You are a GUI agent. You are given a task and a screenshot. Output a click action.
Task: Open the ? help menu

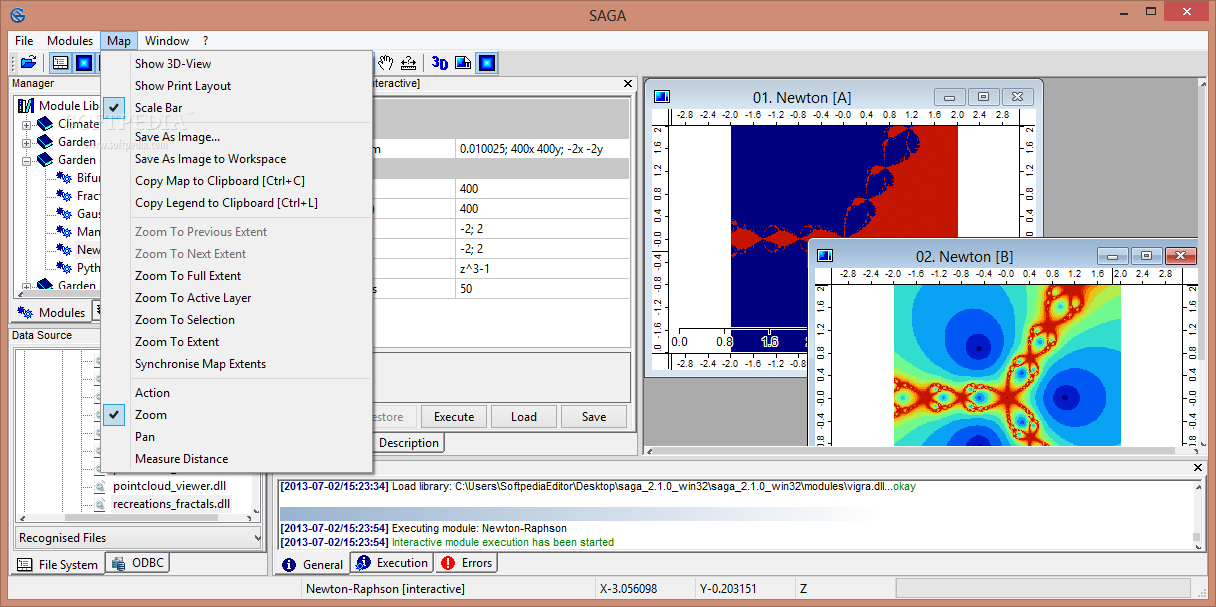click(205, 41)
